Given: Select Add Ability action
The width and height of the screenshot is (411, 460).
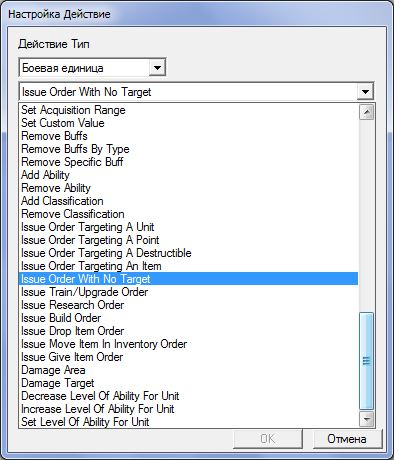Looking at the screenshot, I should point(45,175).
